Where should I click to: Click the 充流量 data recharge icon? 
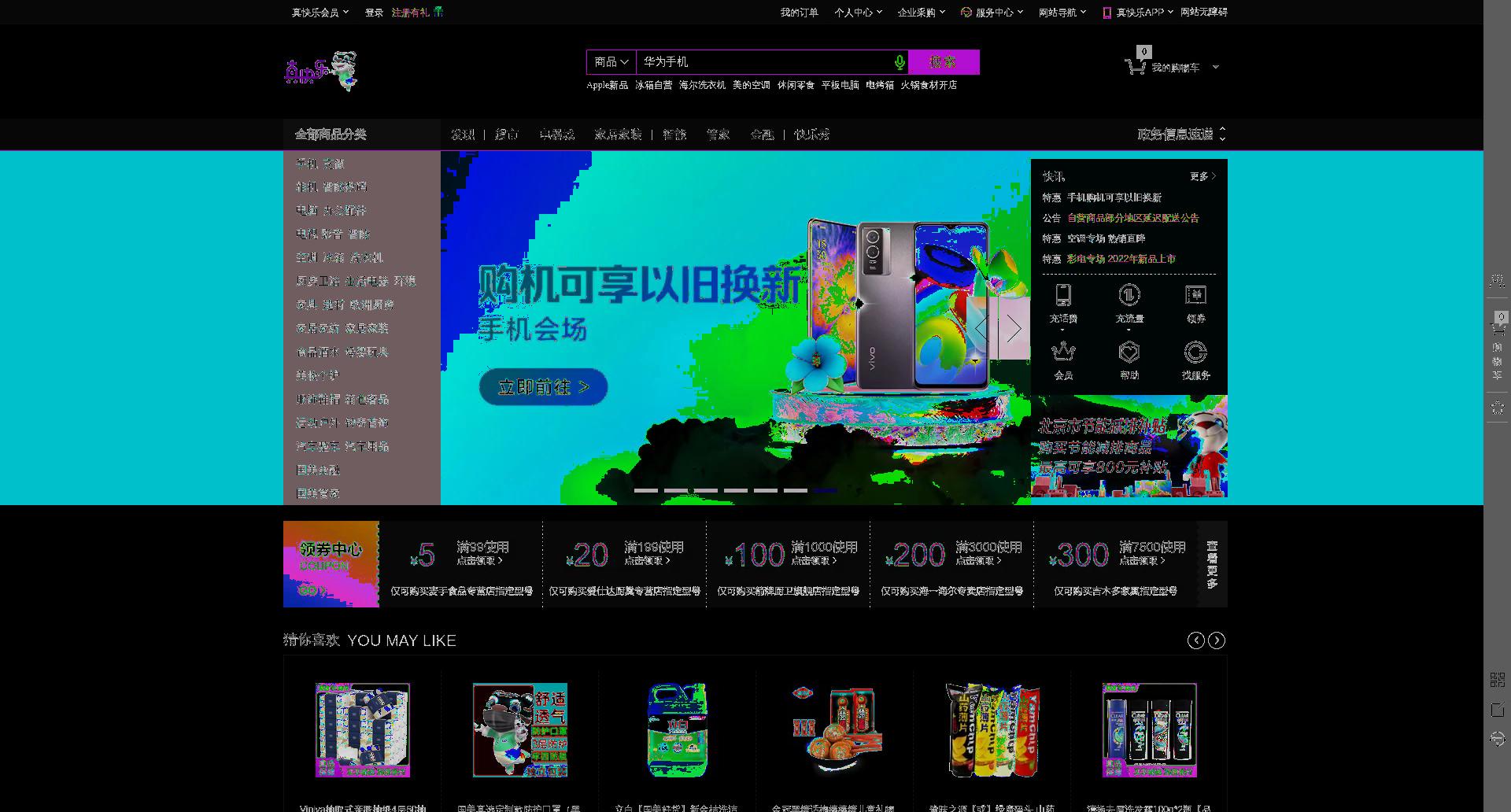[x=1129, y=295]
